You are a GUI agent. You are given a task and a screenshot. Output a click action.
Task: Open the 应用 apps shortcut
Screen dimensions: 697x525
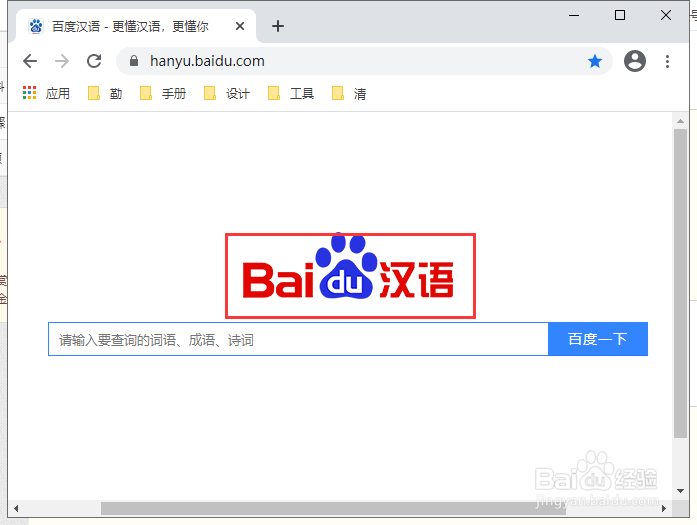tap(47, 93)
